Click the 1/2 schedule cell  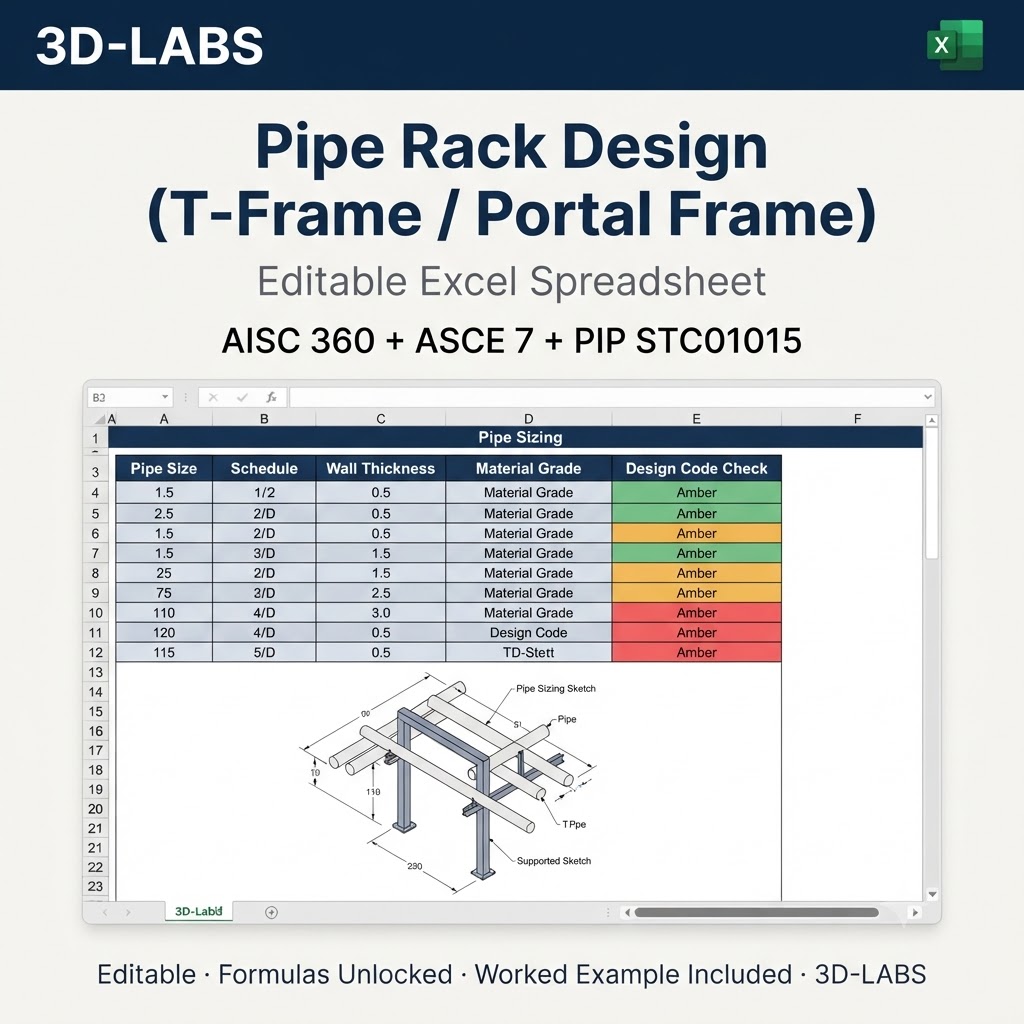pyautogui.click(x=264, y=493)
